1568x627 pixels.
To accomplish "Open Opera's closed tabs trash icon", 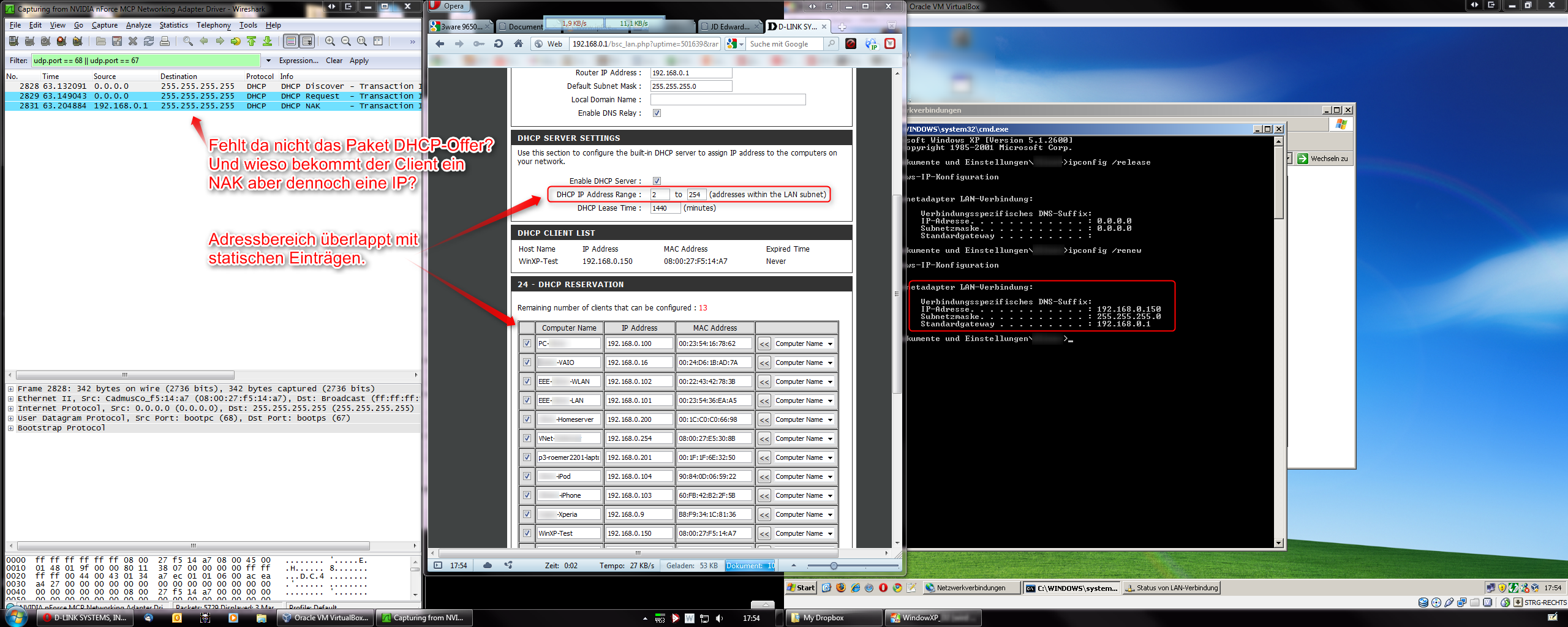I will point(892,26).
